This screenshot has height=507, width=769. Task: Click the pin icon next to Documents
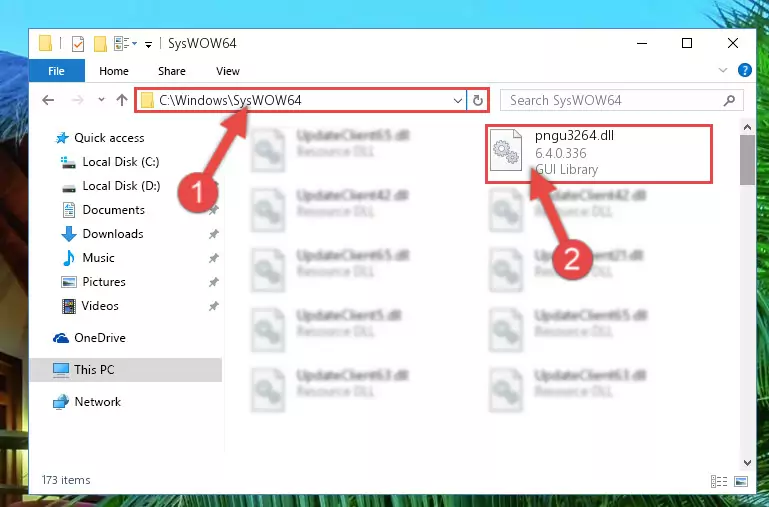pyautogui.click(x=213, y=210)
